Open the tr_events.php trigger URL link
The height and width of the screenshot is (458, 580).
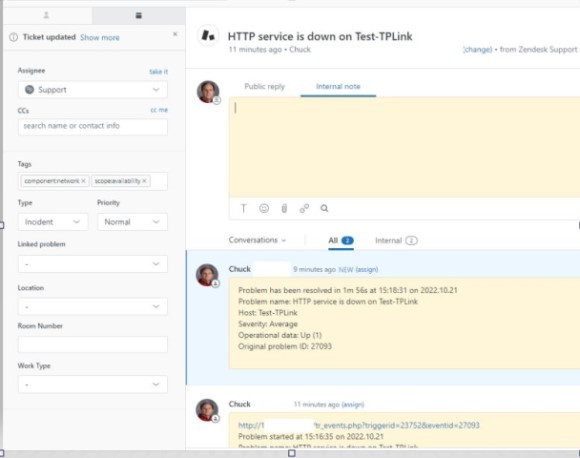pyautogui.click(x=359, y=425)
